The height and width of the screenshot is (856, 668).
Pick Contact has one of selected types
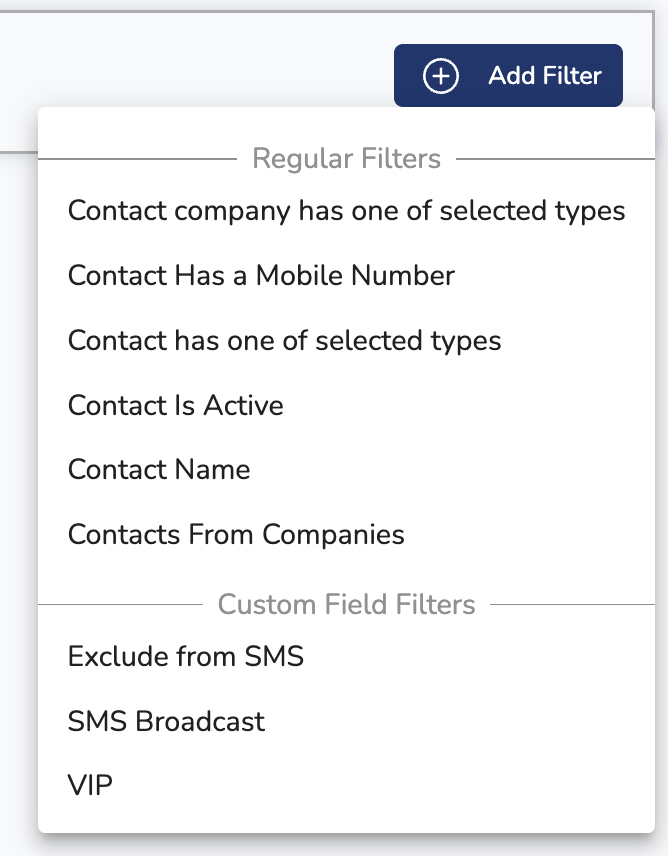pos(284,340)
